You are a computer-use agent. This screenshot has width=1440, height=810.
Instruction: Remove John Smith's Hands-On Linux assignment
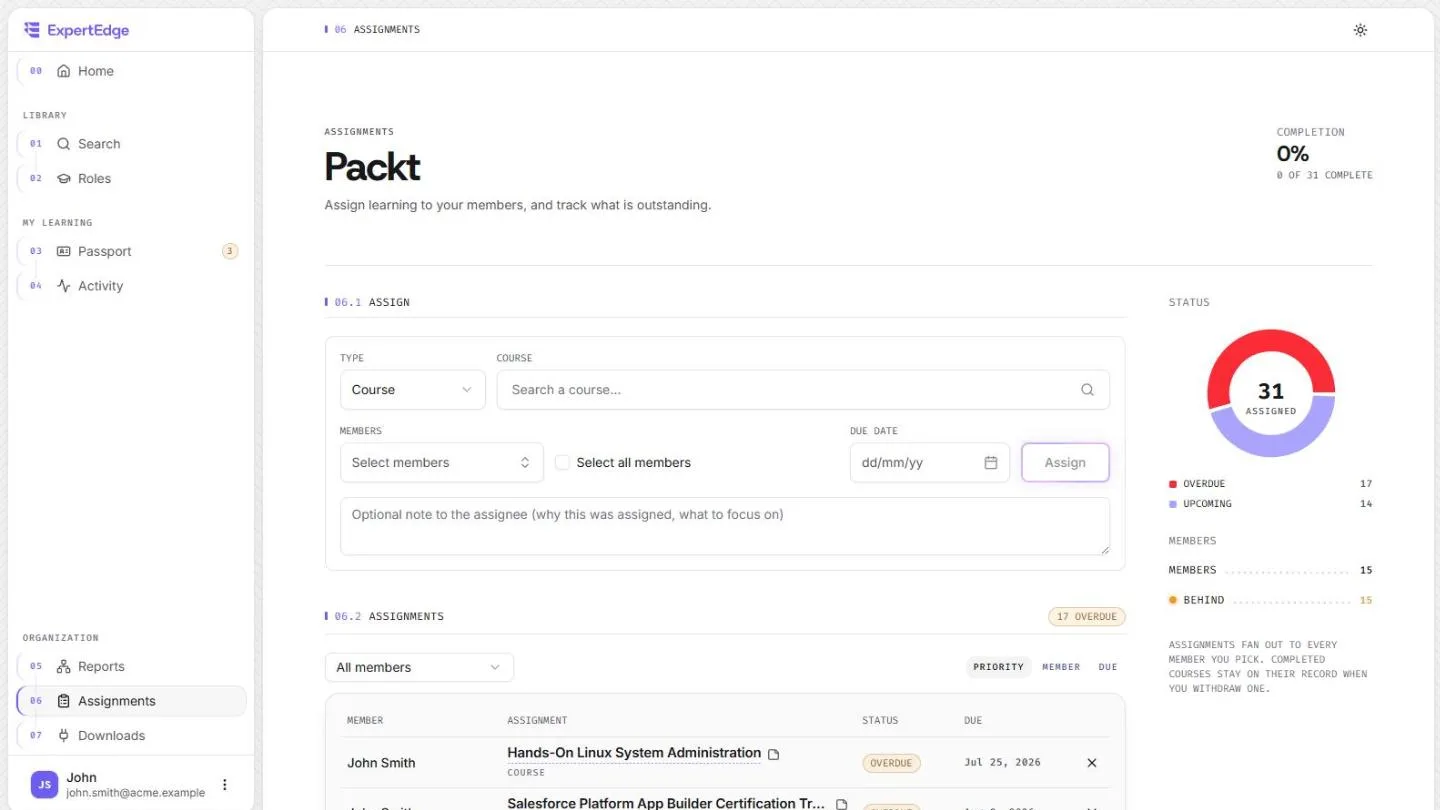1092,763
